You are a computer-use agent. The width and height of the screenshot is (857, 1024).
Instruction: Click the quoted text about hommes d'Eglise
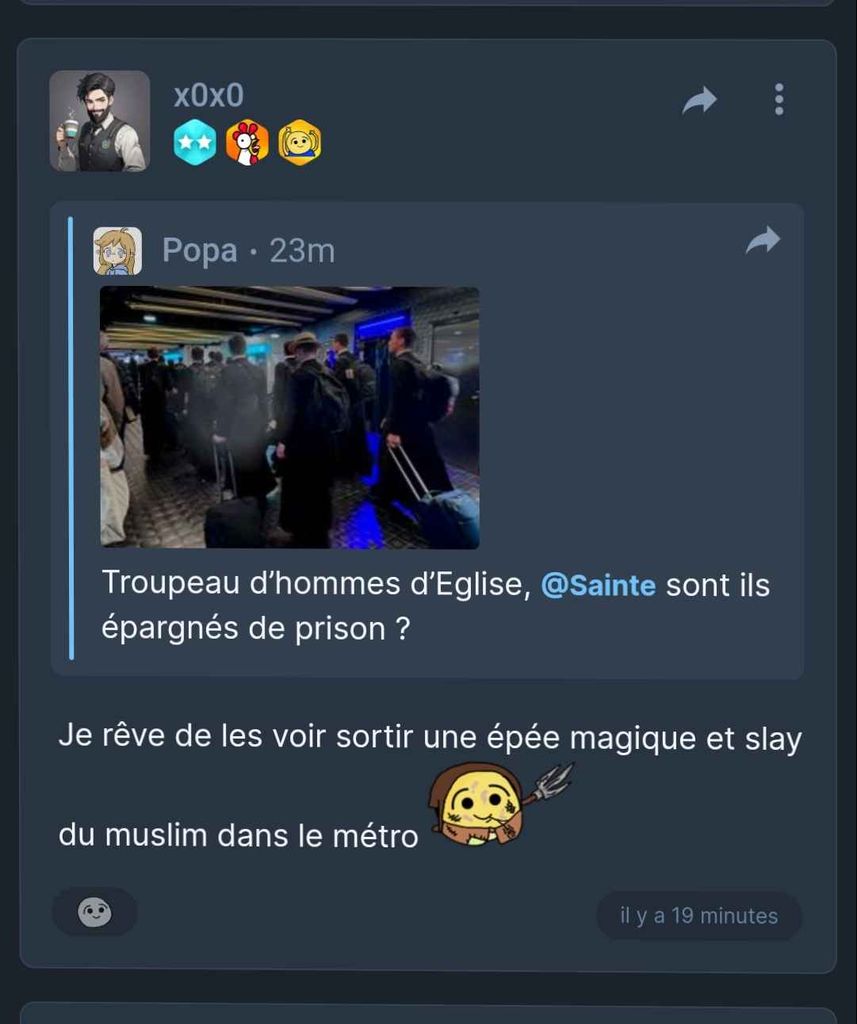[435, 605]
